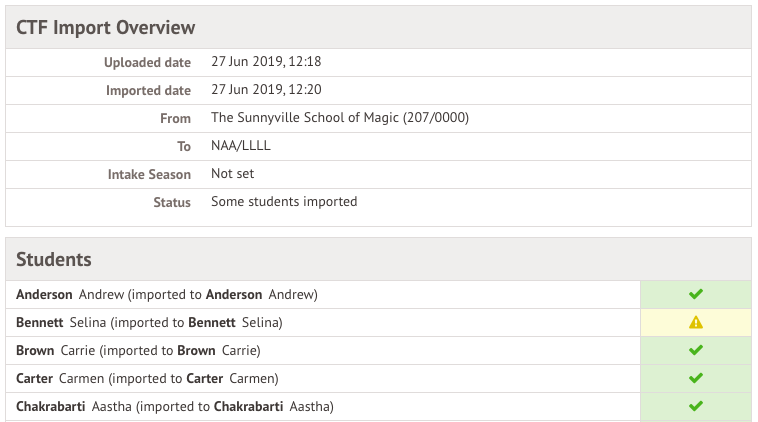
Task: Select the Brown Carrie student entry
Action: pyautogui.click(x=138, y=351)
